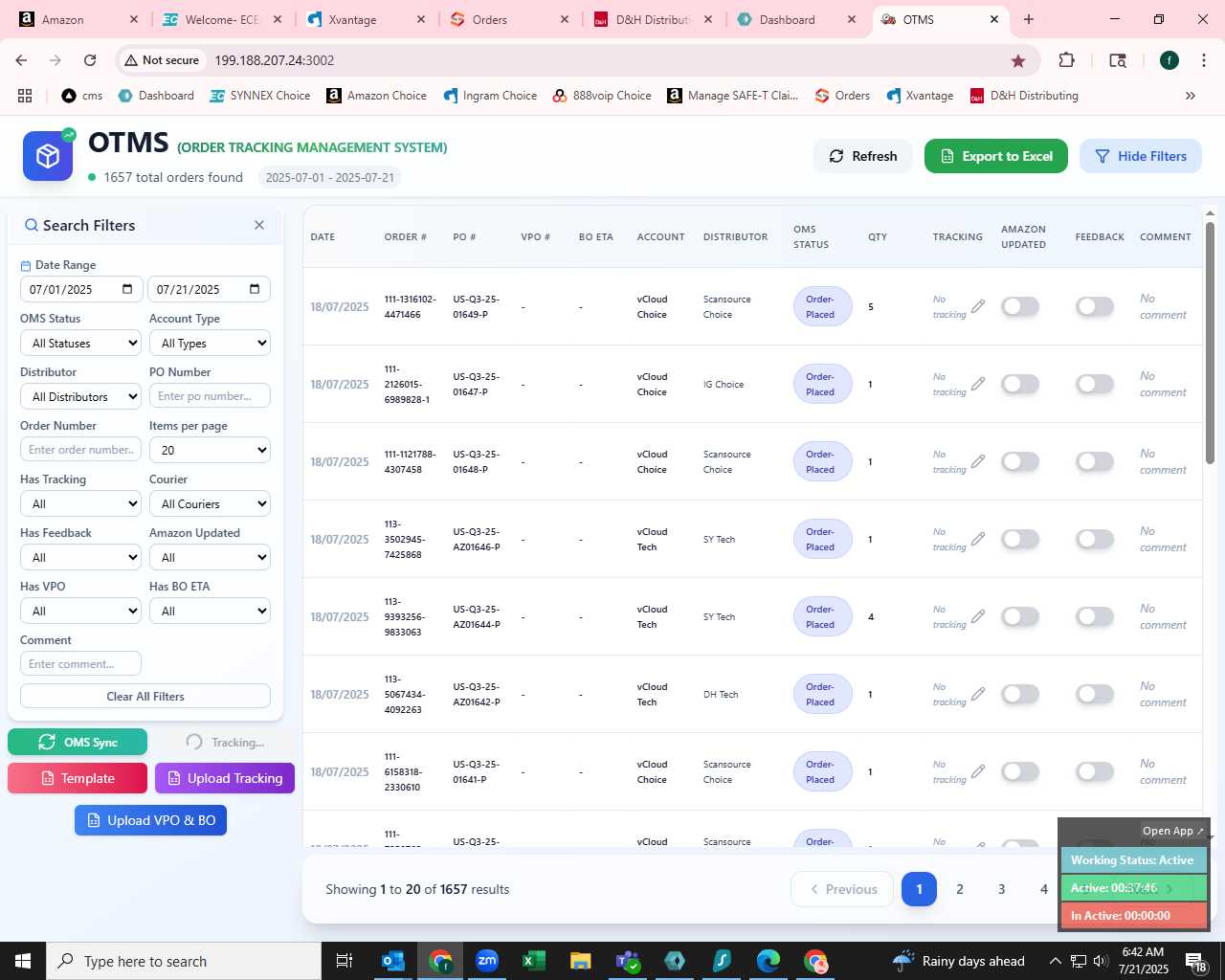
Task: Toggle Feedback for order 111-1316102-4471466
Action: pos(1095,306)
